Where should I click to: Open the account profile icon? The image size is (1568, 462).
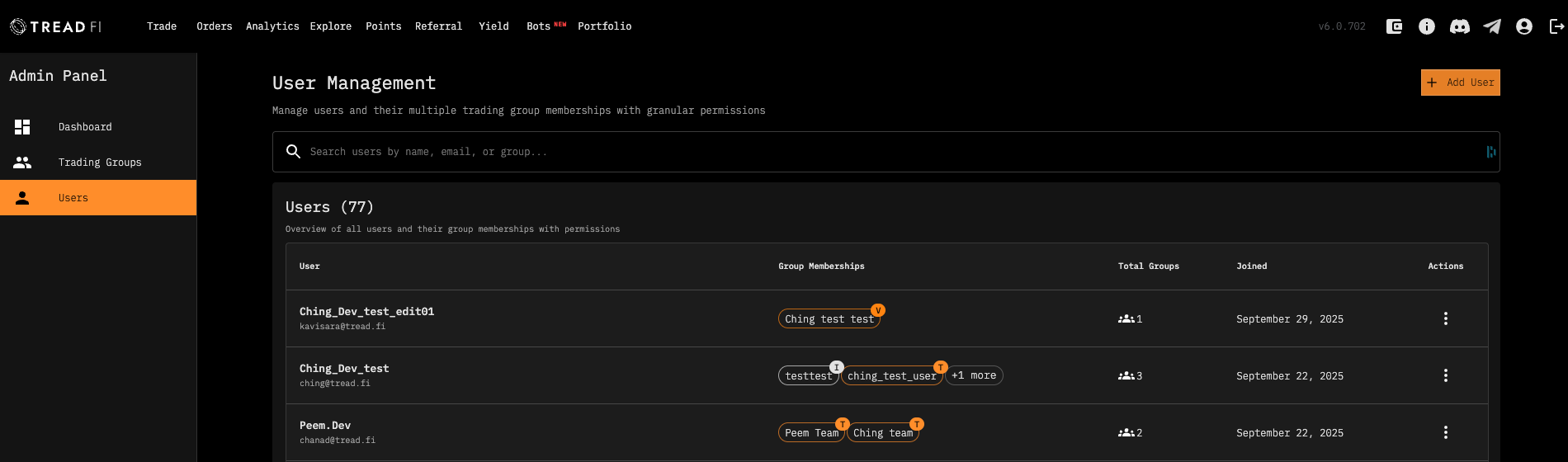pos(1524,26)
